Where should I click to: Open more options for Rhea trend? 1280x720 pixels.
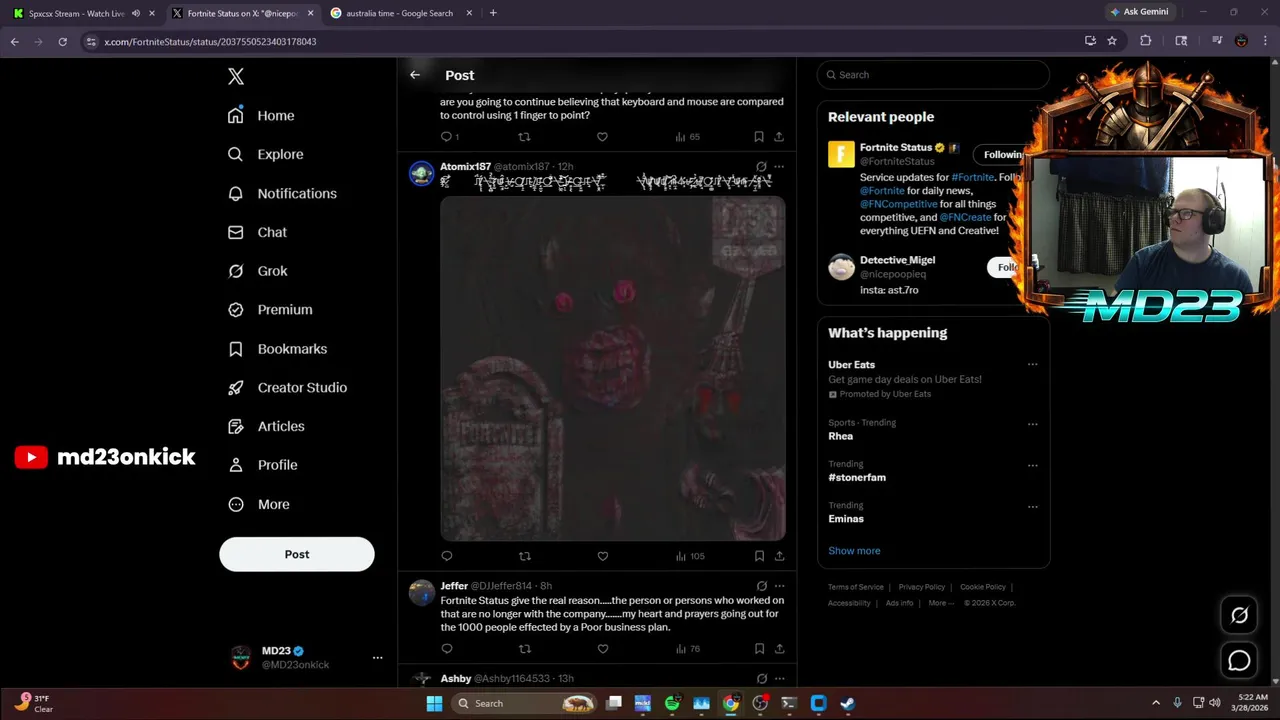pos(1032,424)
